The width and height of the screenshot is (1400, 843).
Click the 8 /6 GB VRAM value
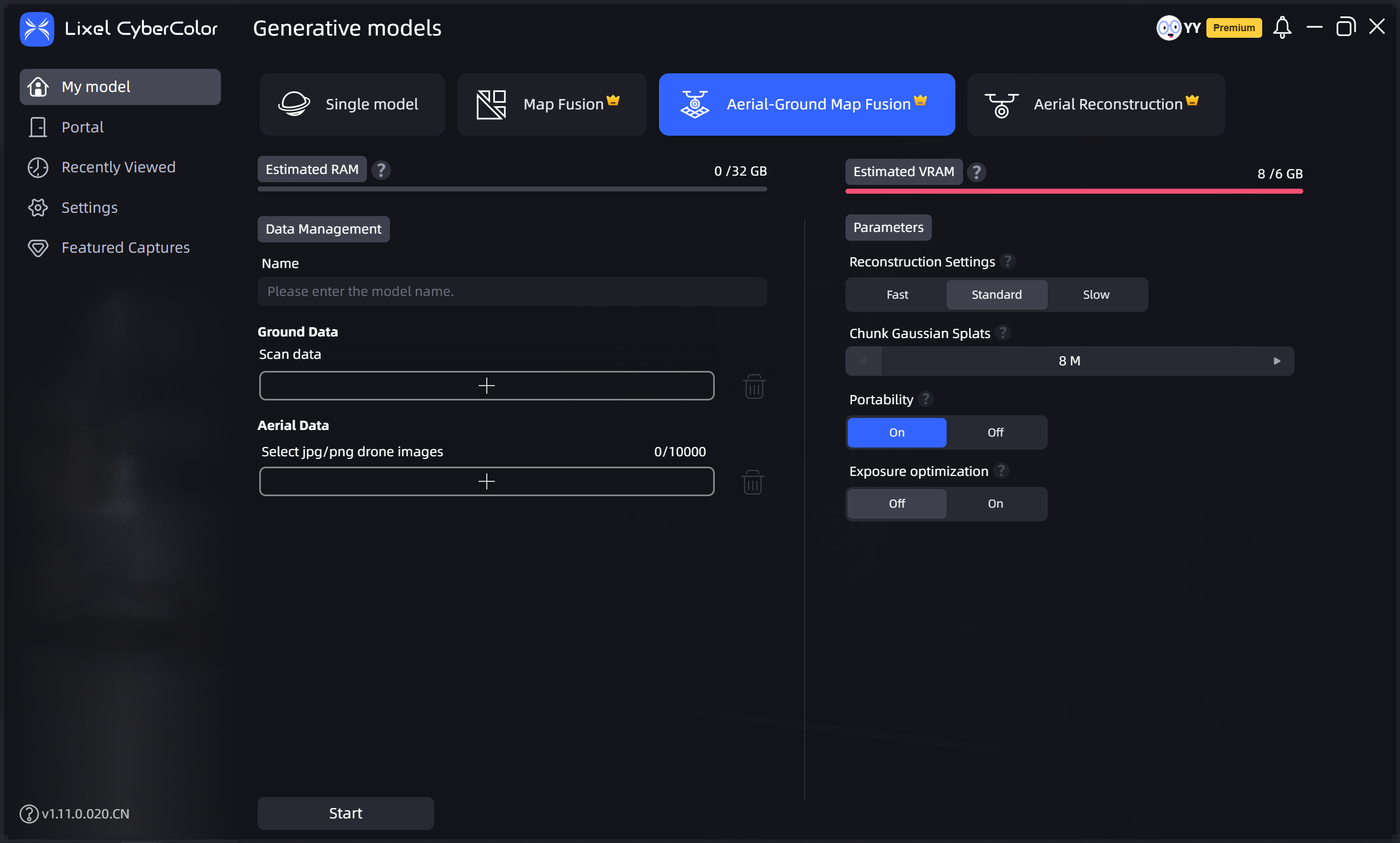coord(1280,174)
